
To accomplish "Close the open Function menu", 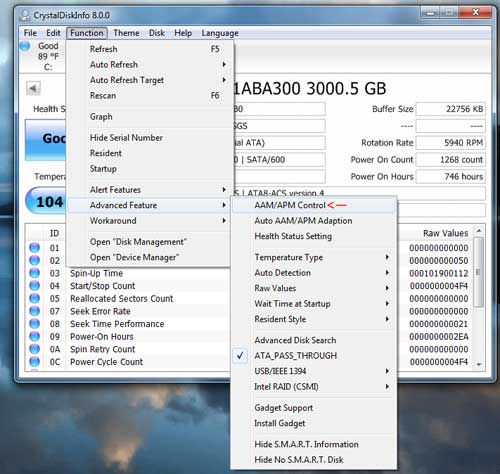I will (87, 33).
